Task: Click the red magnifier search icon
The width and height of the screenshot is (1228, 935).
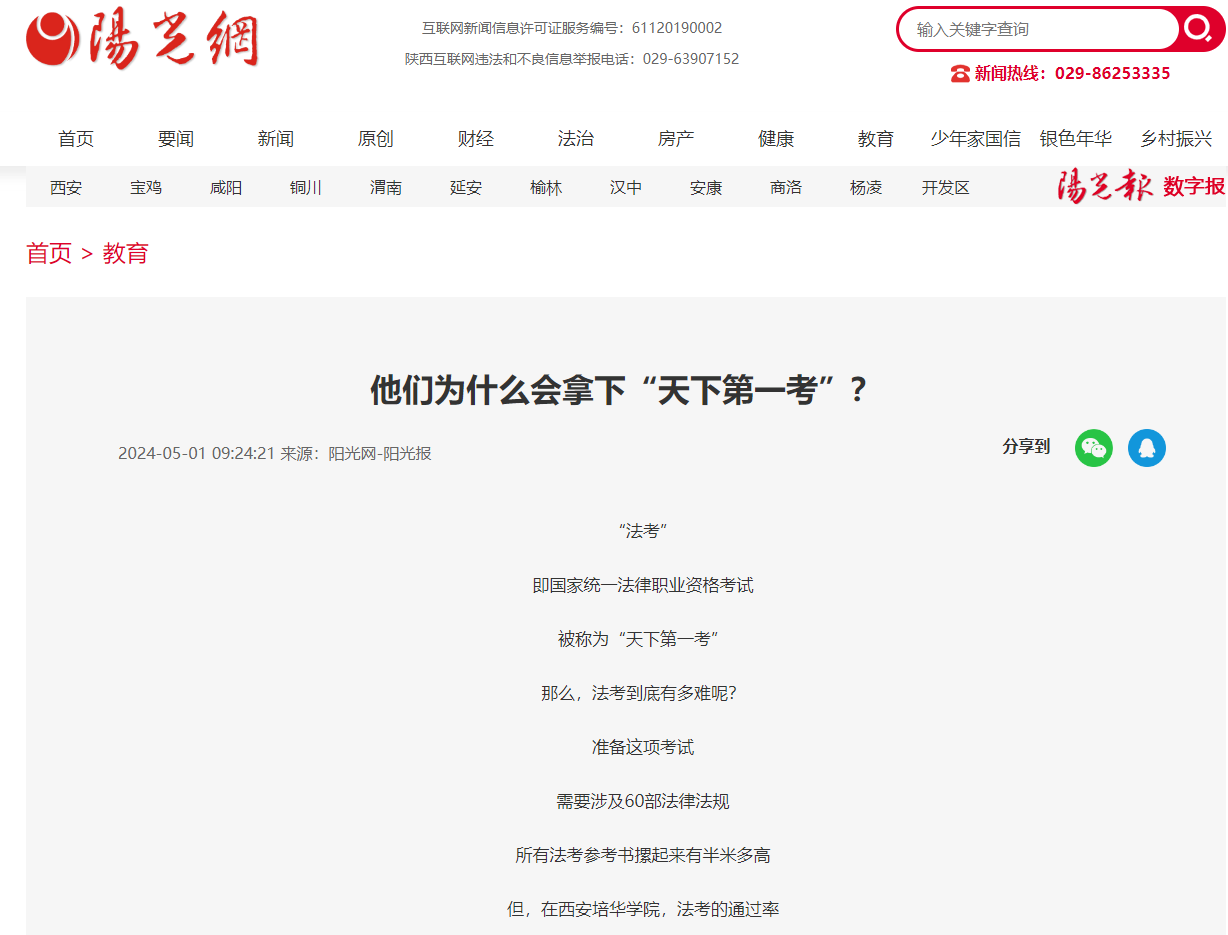Action: (1198, 29)
